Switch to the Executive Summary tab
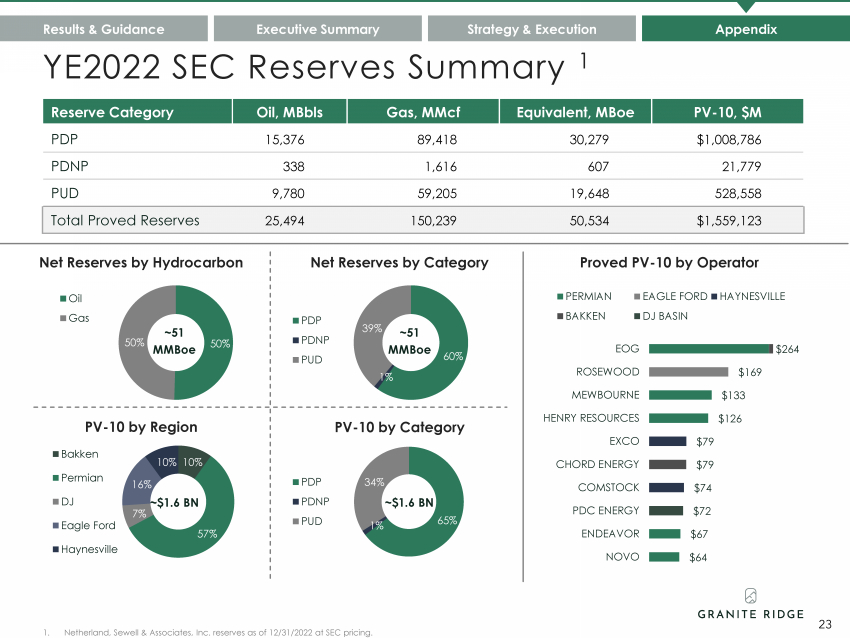 pyautogui.click(x=318, y=29)
